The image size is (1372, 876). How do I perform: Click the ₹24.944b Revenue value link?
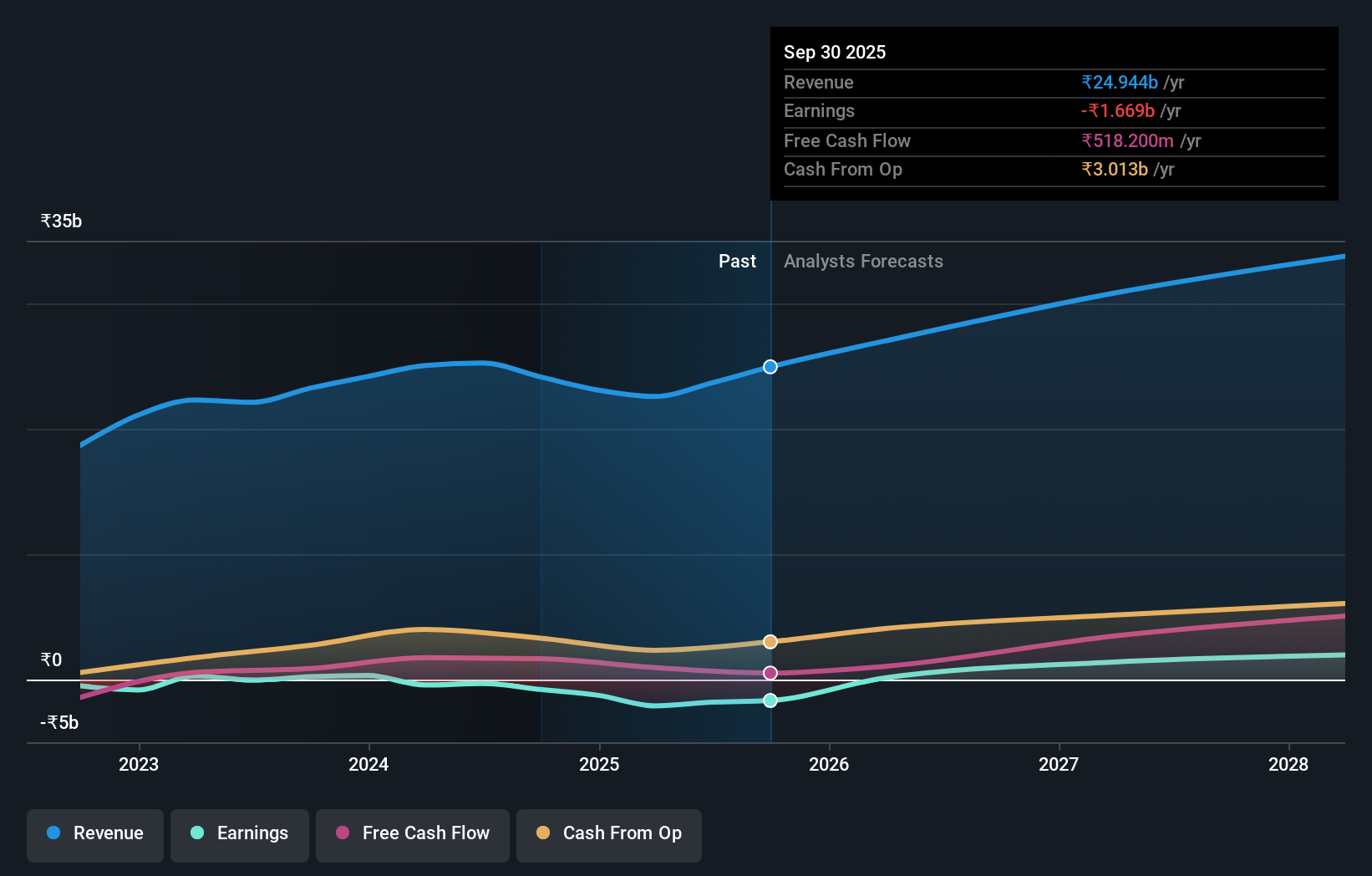click(1120, 82)
